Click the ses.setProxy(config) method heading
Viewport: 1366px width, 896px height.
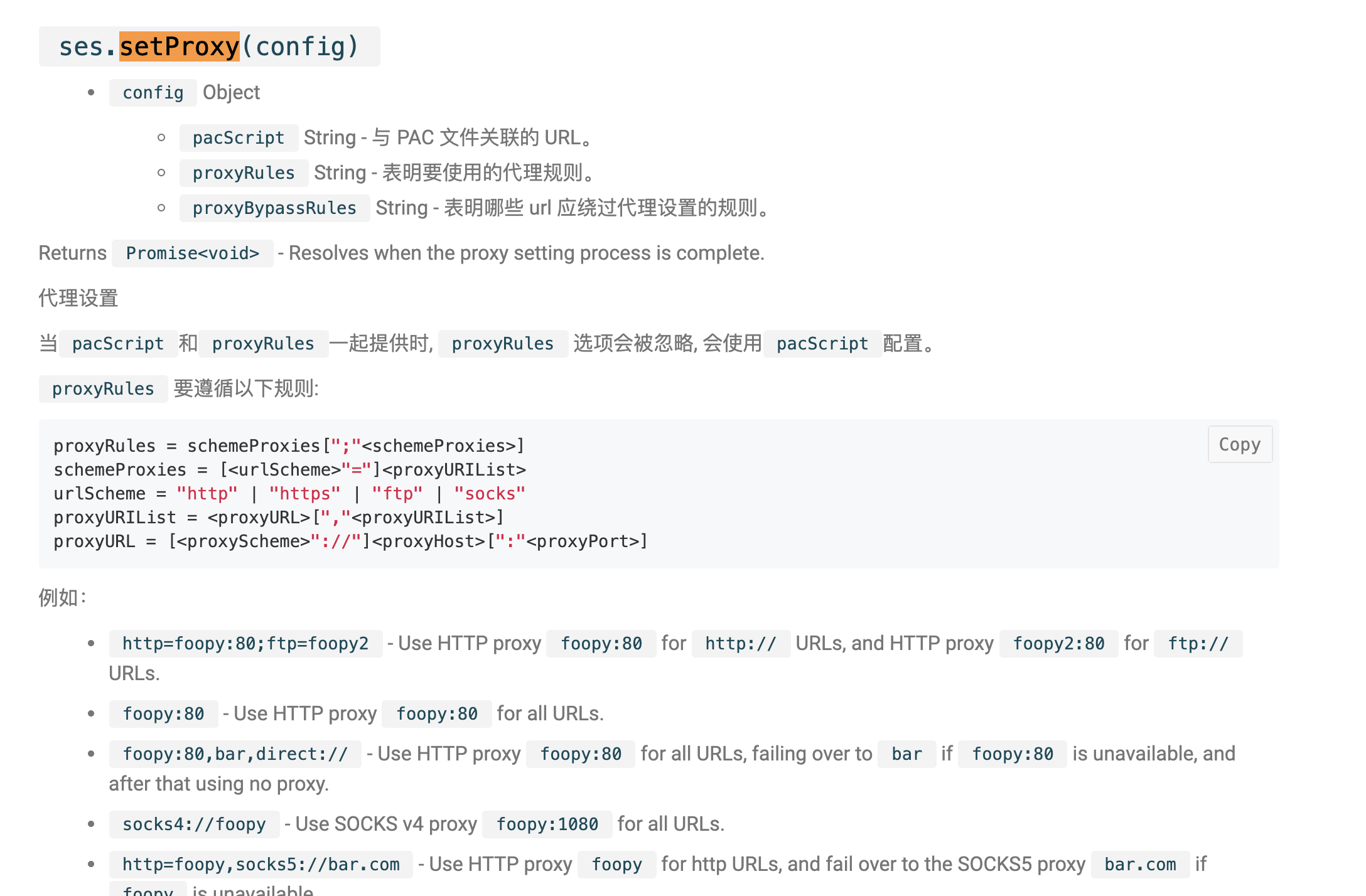(209, 46)
